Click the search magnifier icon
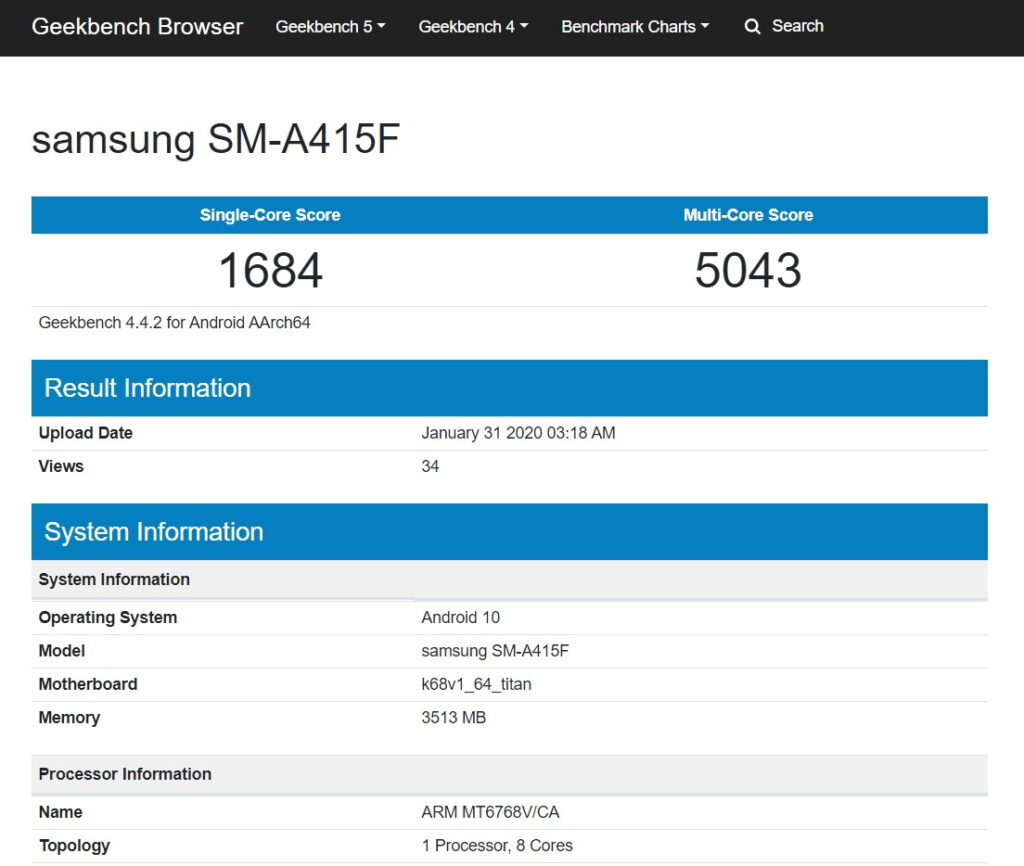1024x866 pixels. 752,27
